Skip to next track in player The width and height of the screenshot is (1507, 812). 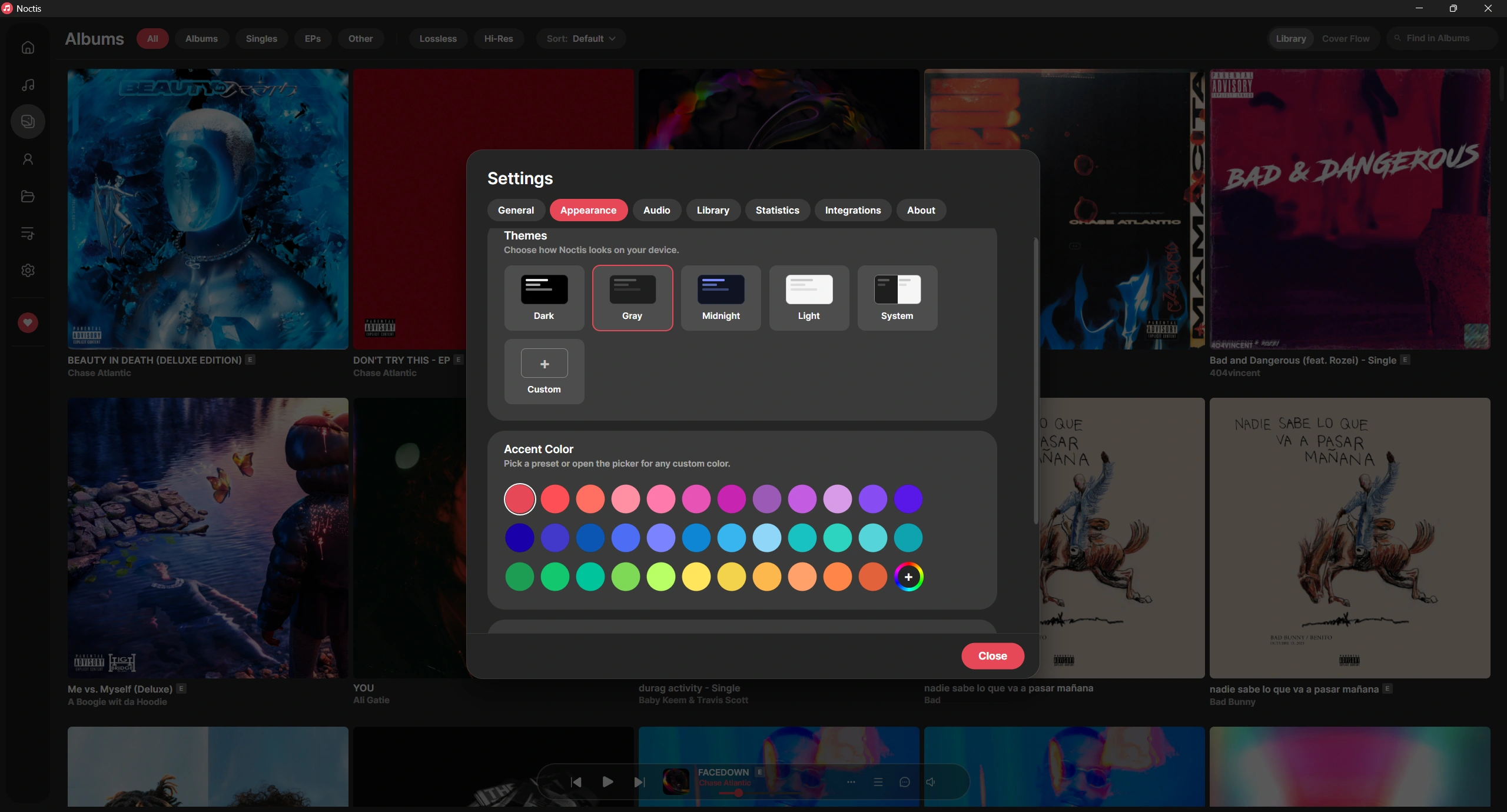pos(639,782)
